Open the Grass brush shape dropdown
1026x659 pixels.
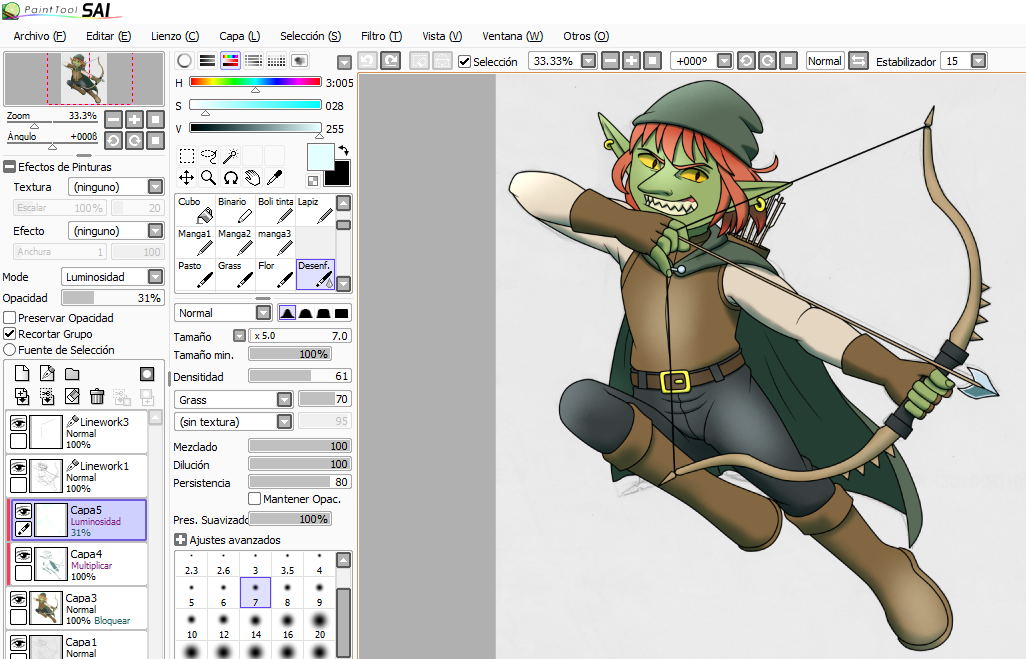tap(284, 400)
